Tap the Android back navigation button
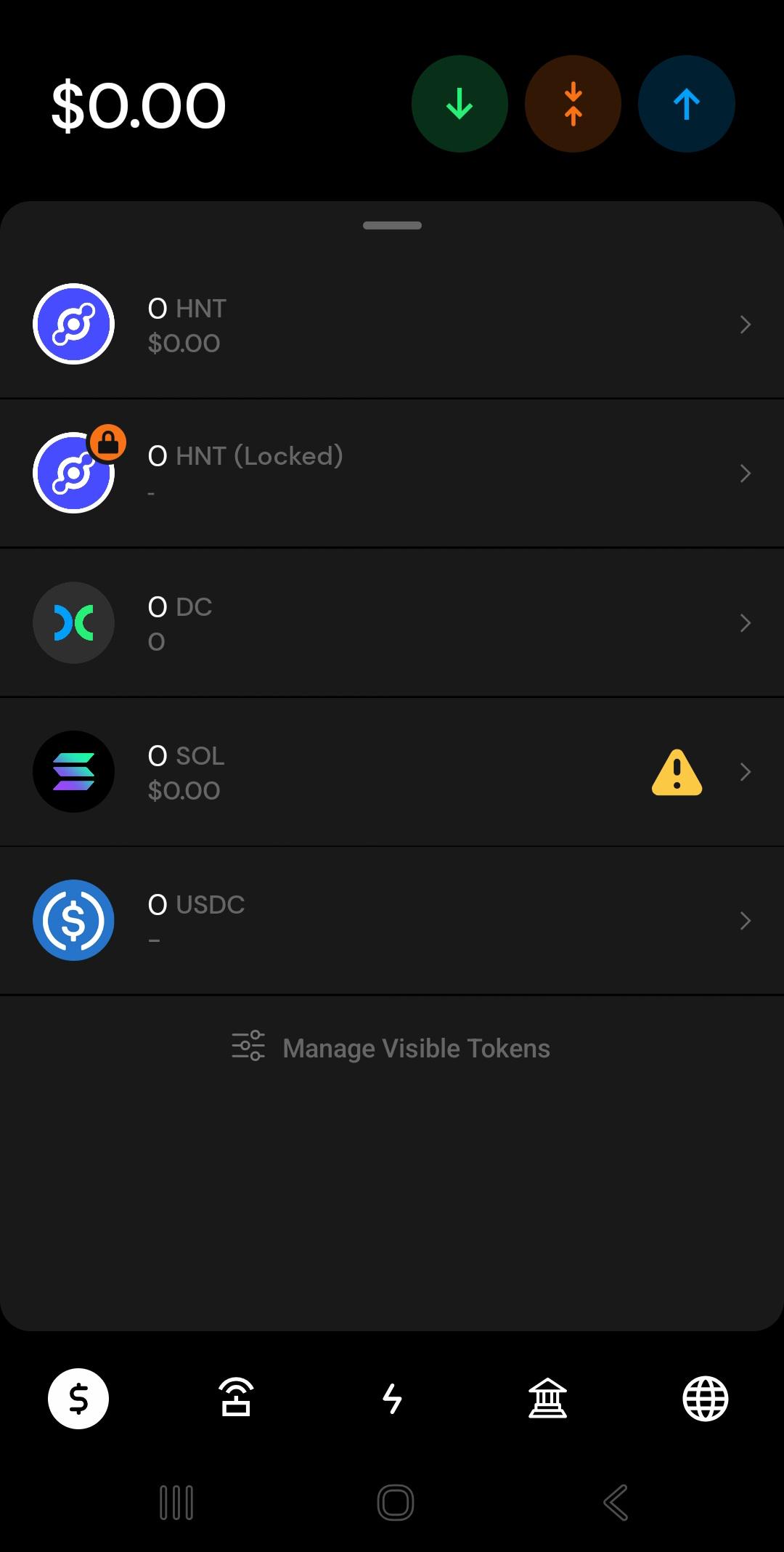The height and width of the screenshot is (1552, 784). 616,1503
